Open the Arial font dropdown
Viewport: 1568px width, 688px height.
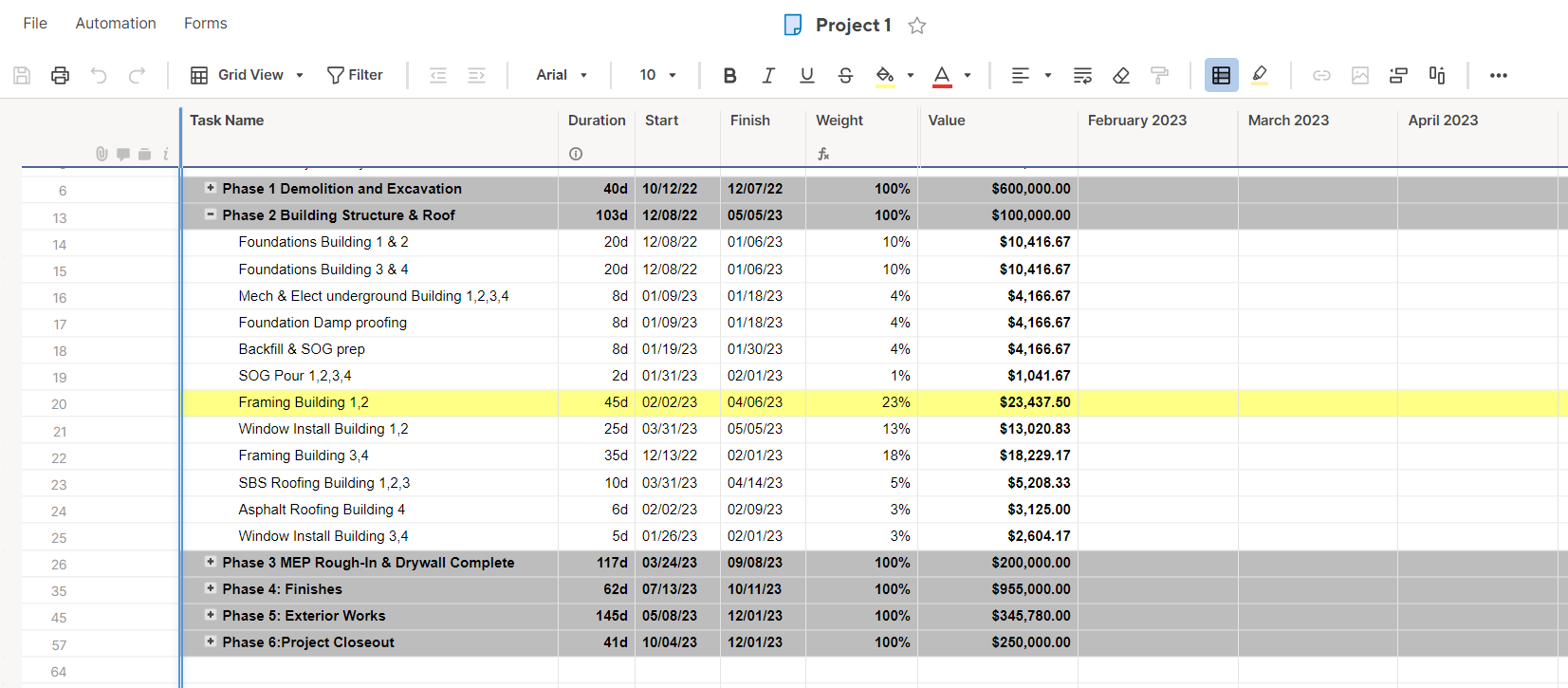coord(562,75)
